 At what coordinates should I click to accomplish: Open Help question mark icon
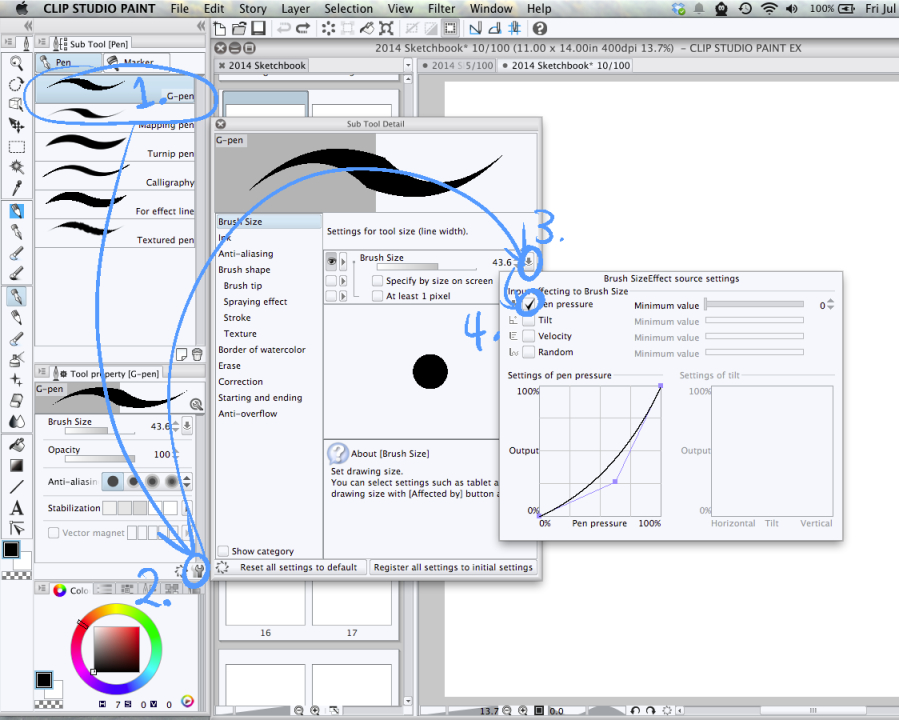point(540,28)
